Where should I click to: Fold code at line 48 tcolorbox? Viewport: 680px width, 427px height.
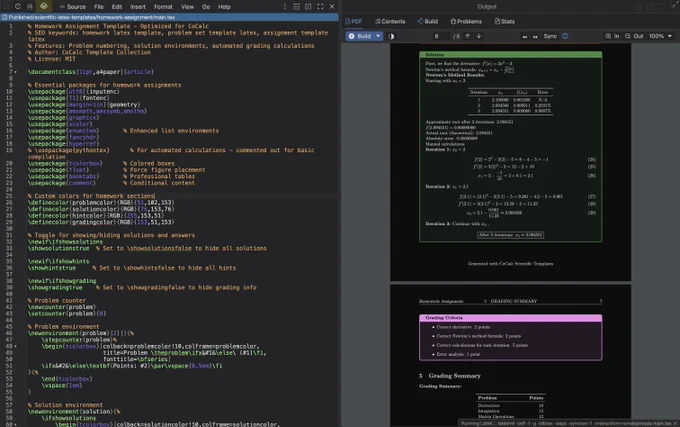(16, 346)
